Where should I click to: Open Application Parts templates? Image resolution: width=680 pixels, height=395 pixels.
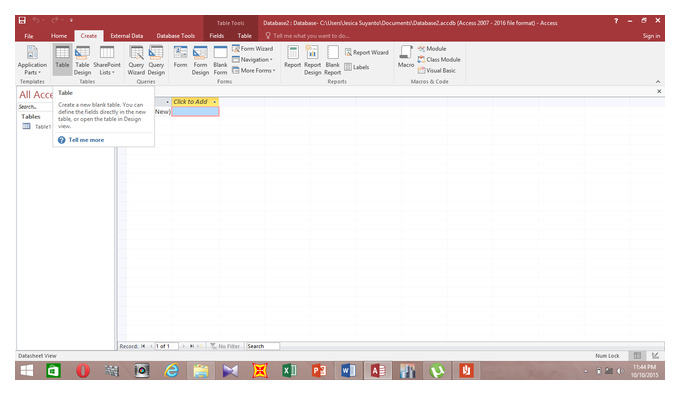(32, 60)
